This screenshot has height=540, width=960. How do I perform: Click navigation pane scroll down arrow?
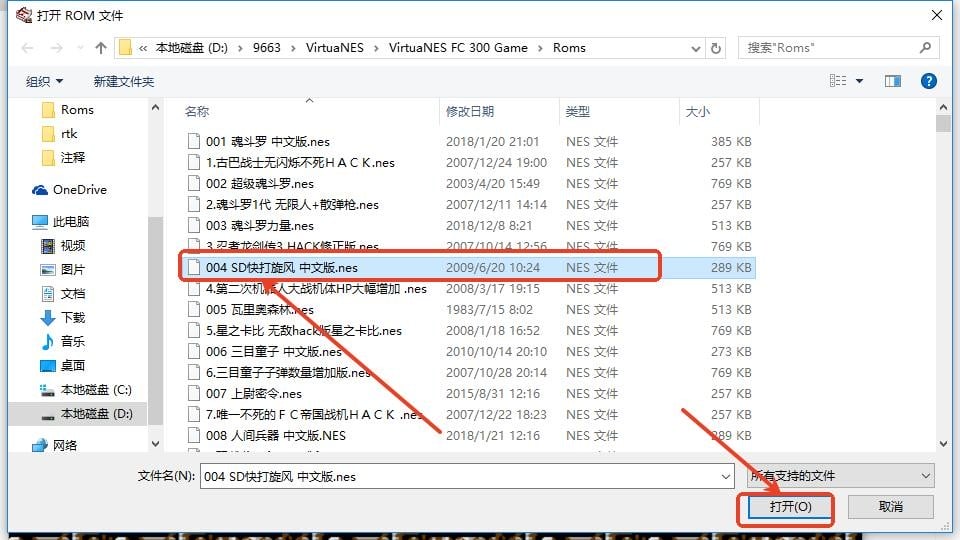click(156, 444)
